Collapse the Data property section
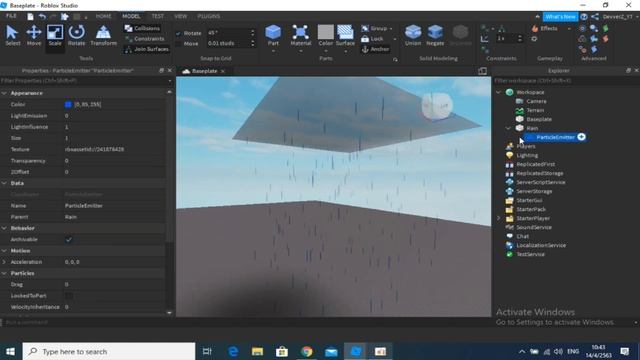 4,183
